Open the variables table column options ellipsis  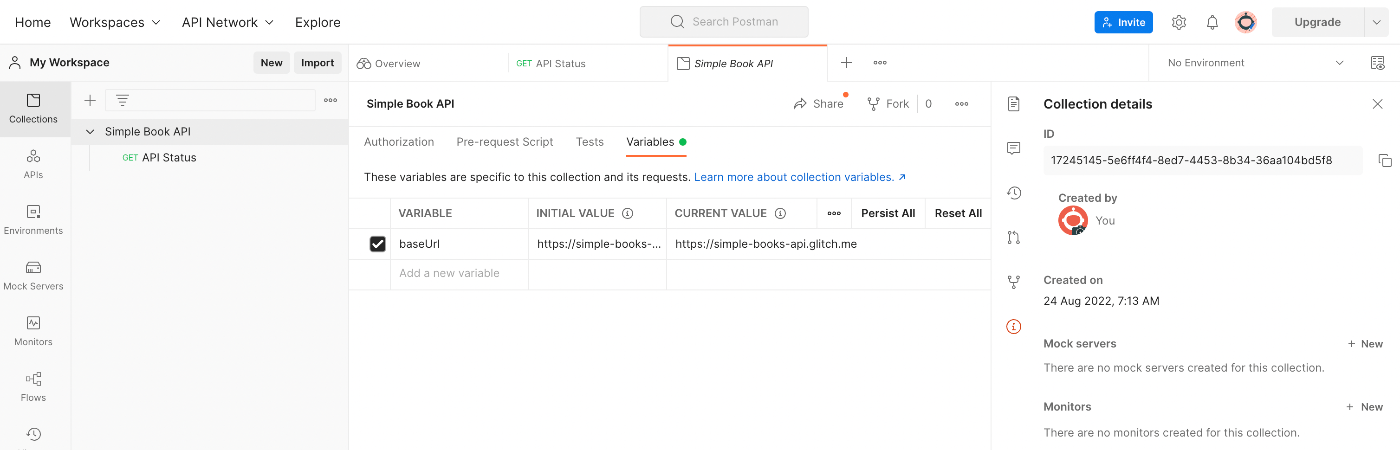[x=834, y=213]
